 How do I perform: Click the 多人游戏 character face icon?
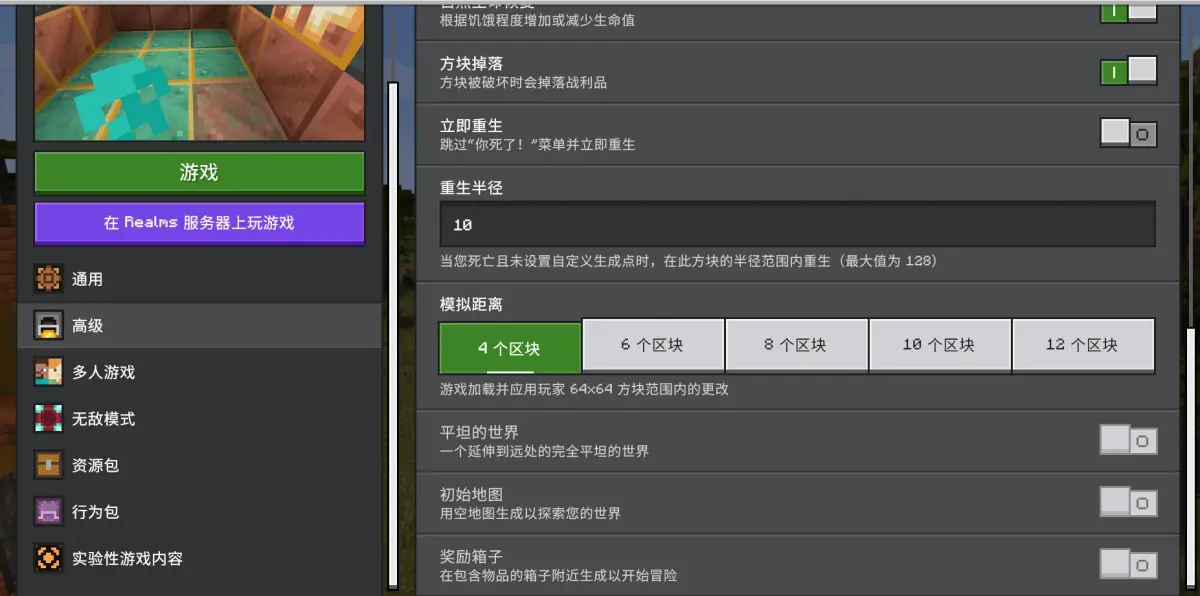pos(48,372)
